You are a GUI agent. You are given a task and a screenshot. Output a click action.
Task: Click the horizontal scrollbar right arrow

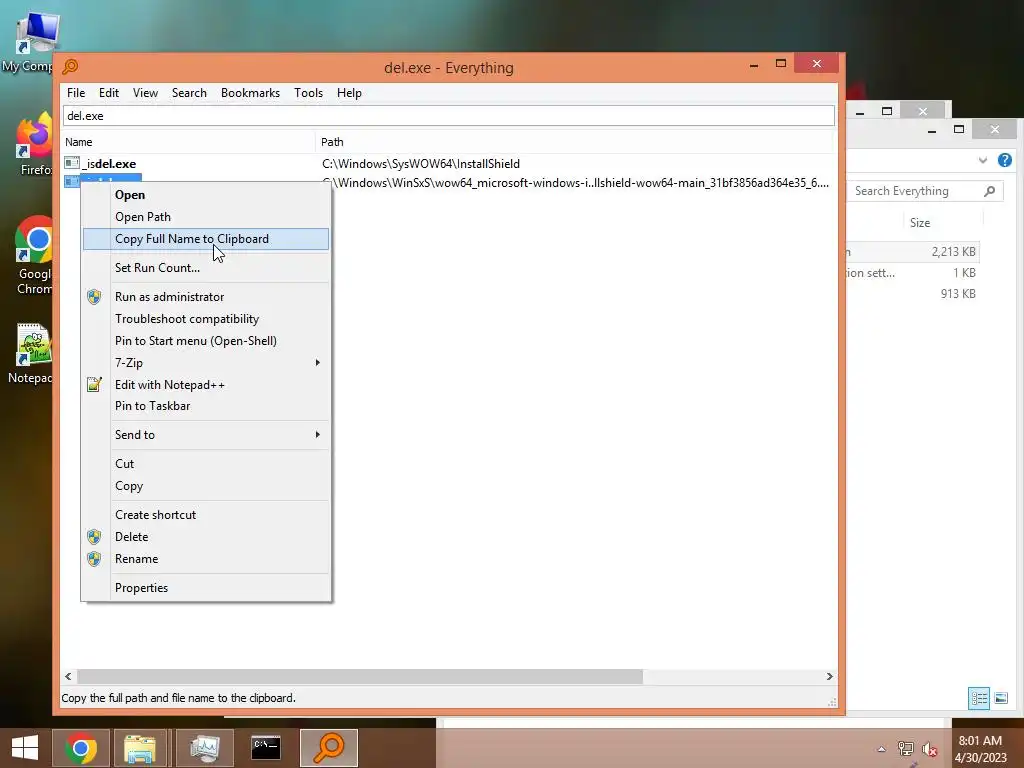[829, 677]
